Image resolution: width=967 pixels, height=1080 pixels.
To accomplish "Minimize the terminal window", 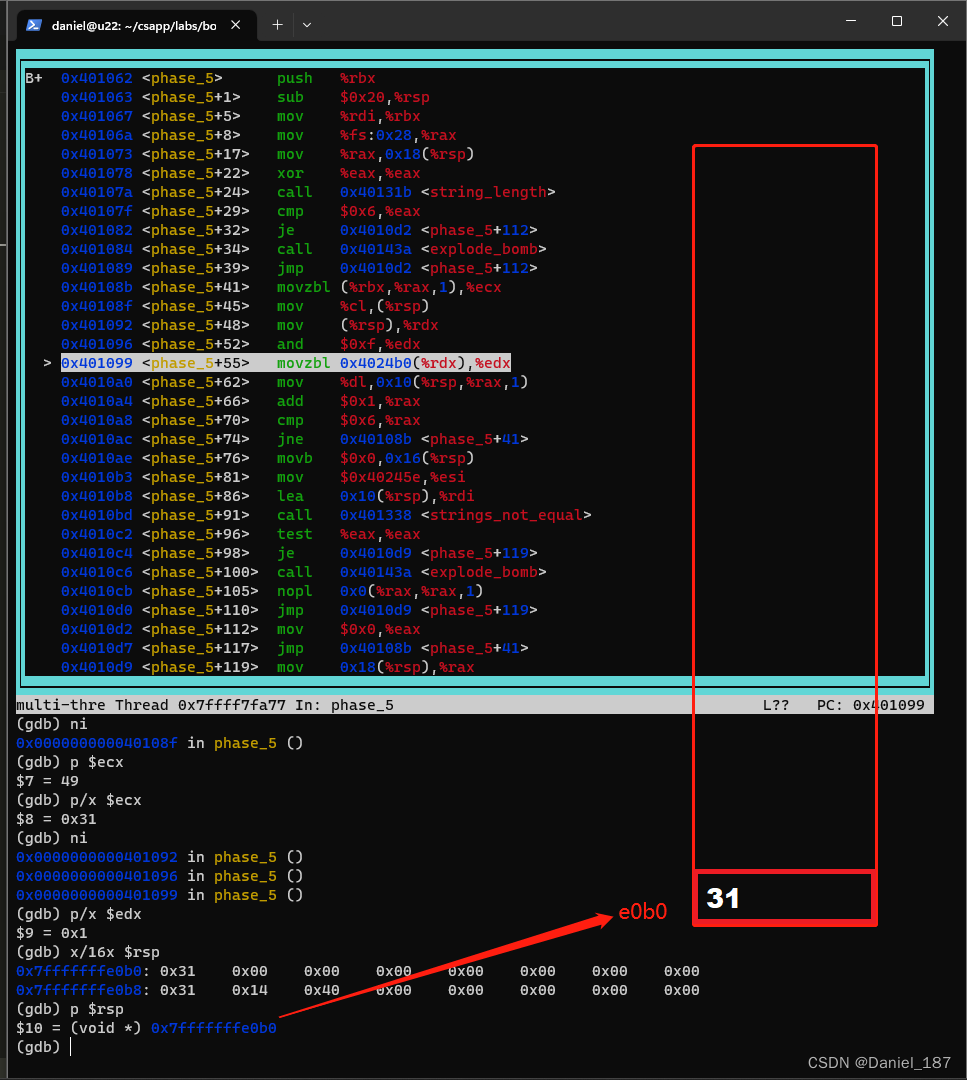I will (x=850, y=22).
